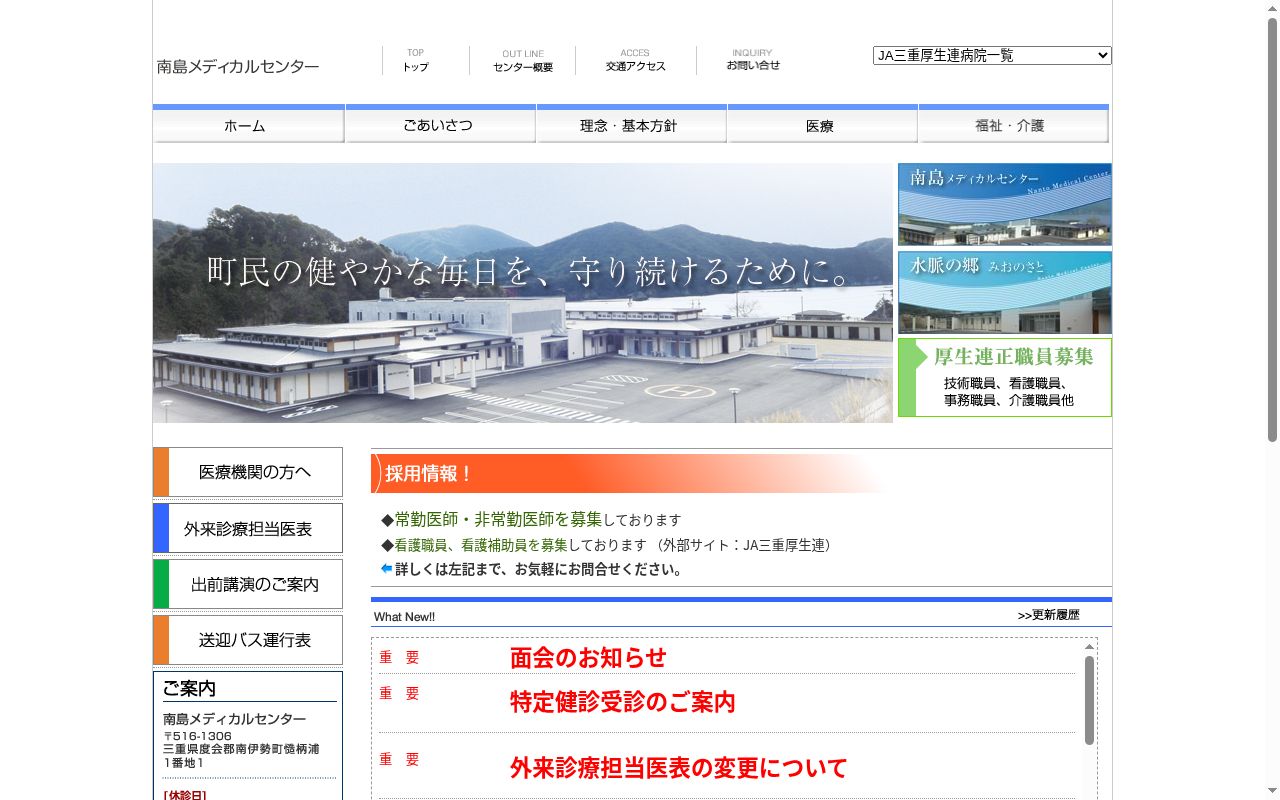The image size is (1280, 800).
Task: Click the news box scrollbar thumb
Action: pos(1089,700)
